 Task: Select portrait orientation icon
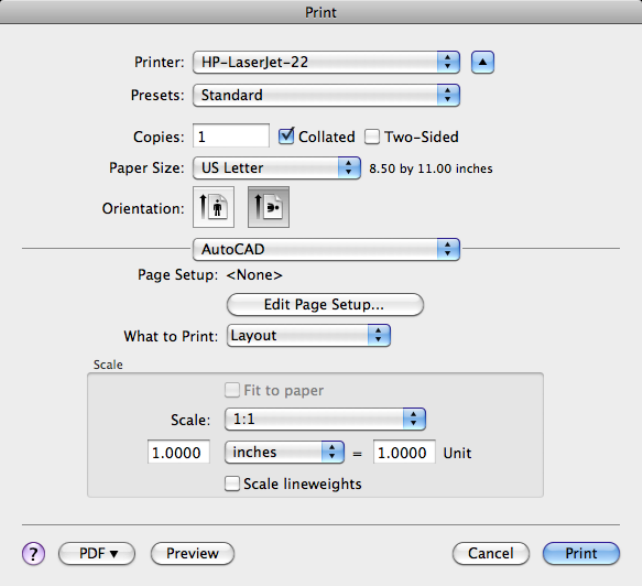[x=212, y=208]
